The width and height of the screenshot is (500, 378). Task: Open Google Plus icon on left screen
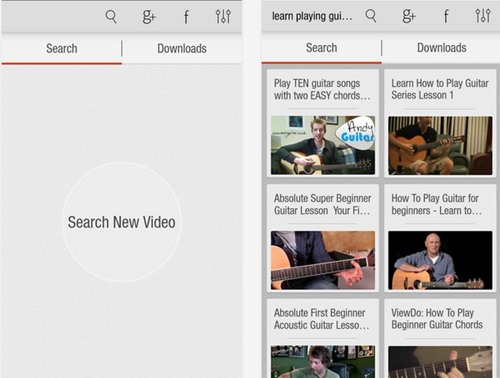click(149, 17)
